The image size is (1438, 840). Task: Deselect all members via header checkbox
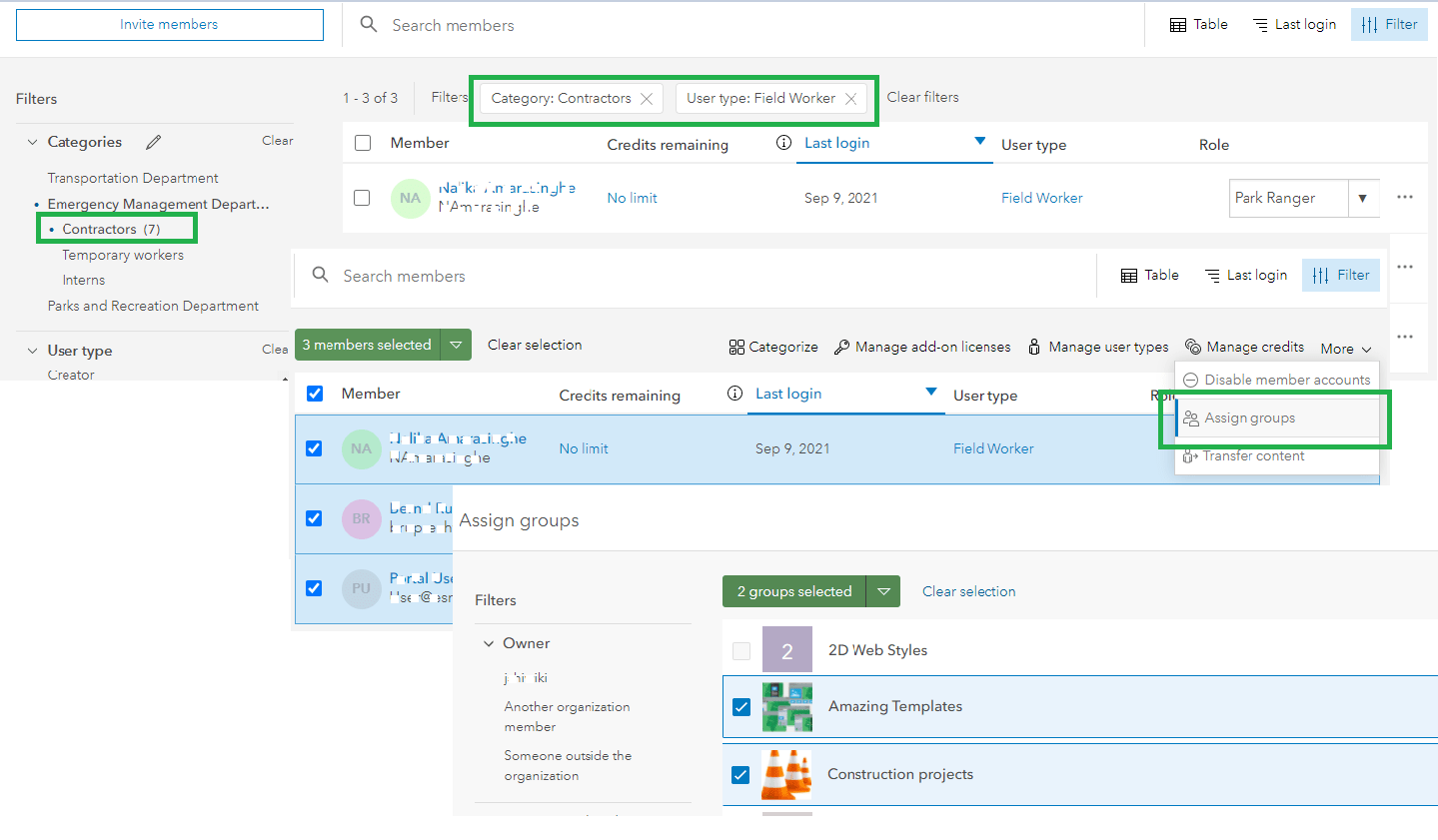[x=315, y=394]
